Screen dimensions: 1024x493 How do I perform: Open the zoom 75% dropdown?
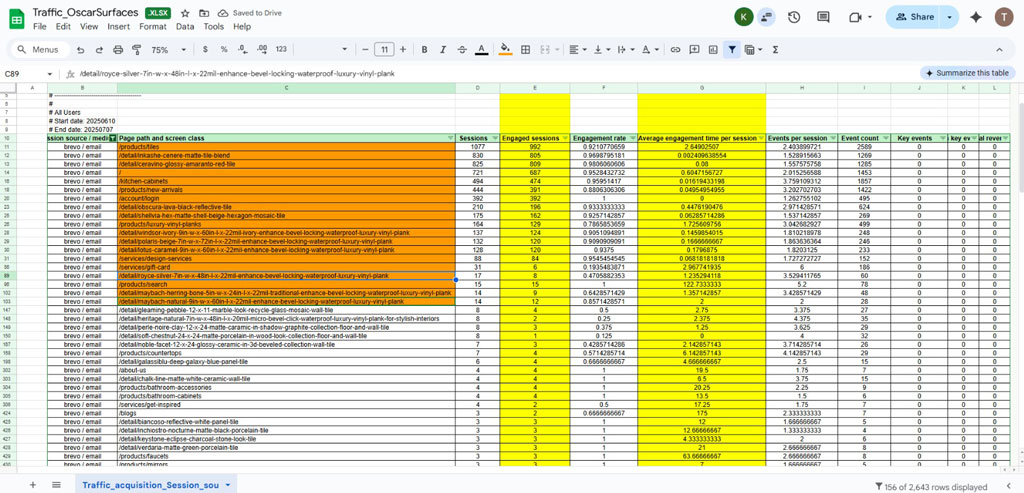pyautogui.click(x=165, y=49)
